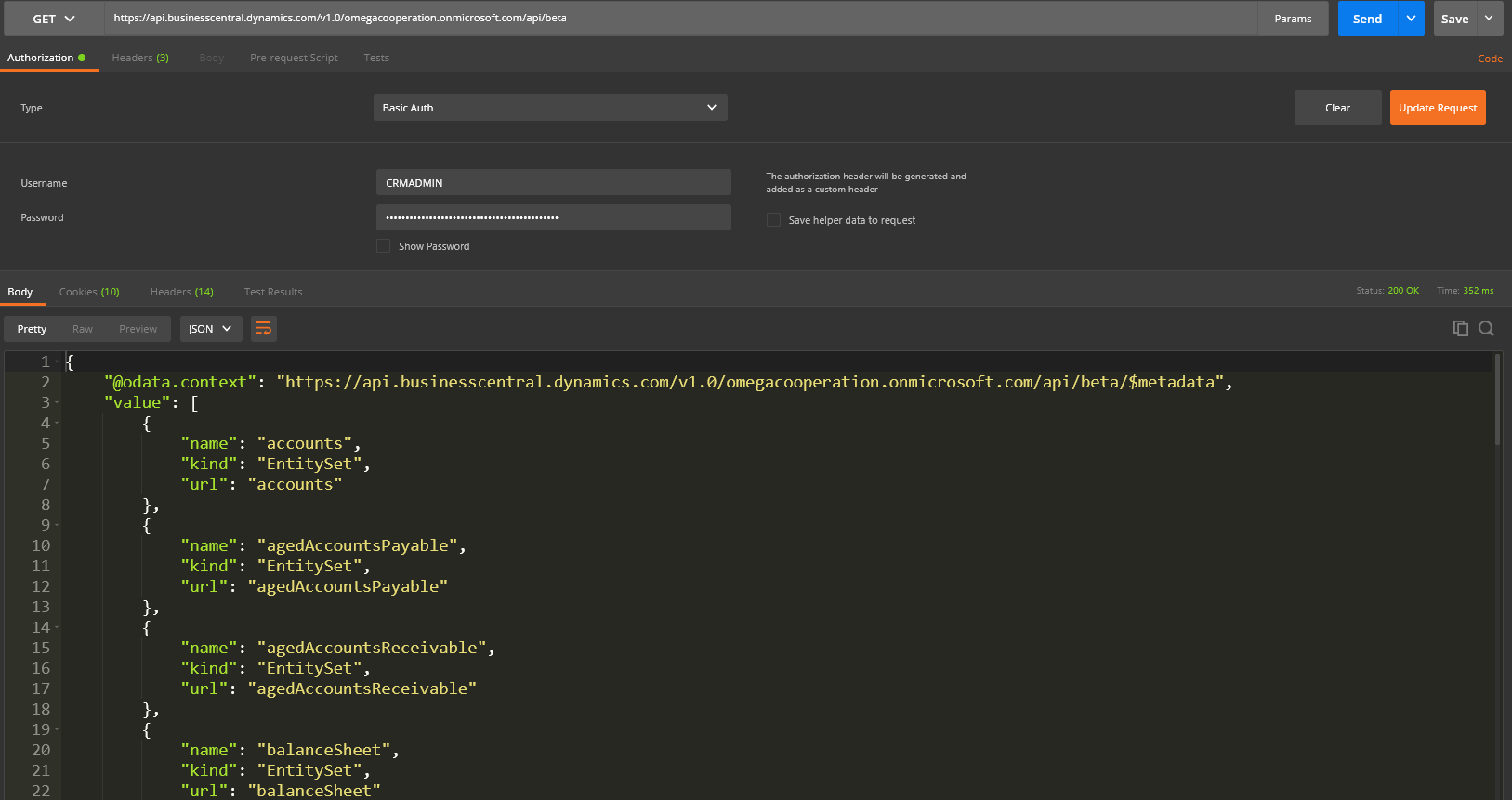Open the Cookies (10) response tab

pyautogui.click(x=89, y=292)
